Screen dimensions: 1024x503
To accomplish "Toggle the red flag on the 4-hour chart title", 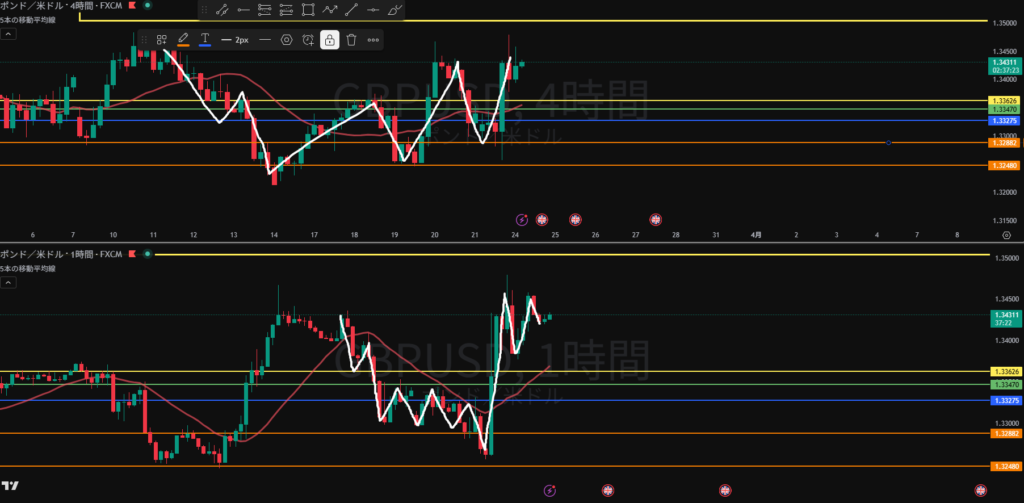I will 131,5.
